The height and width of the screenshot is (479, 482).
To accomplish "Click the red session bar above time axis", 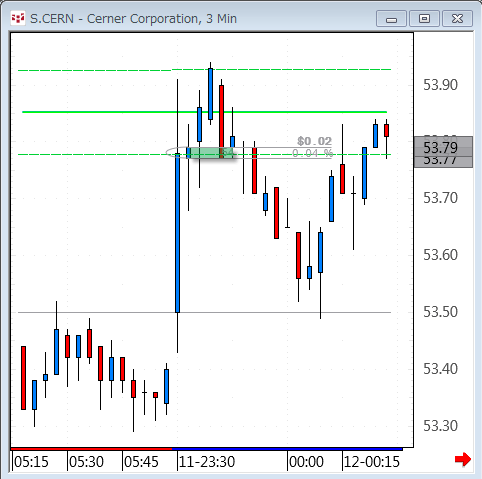I will click(x=91, y=449).
